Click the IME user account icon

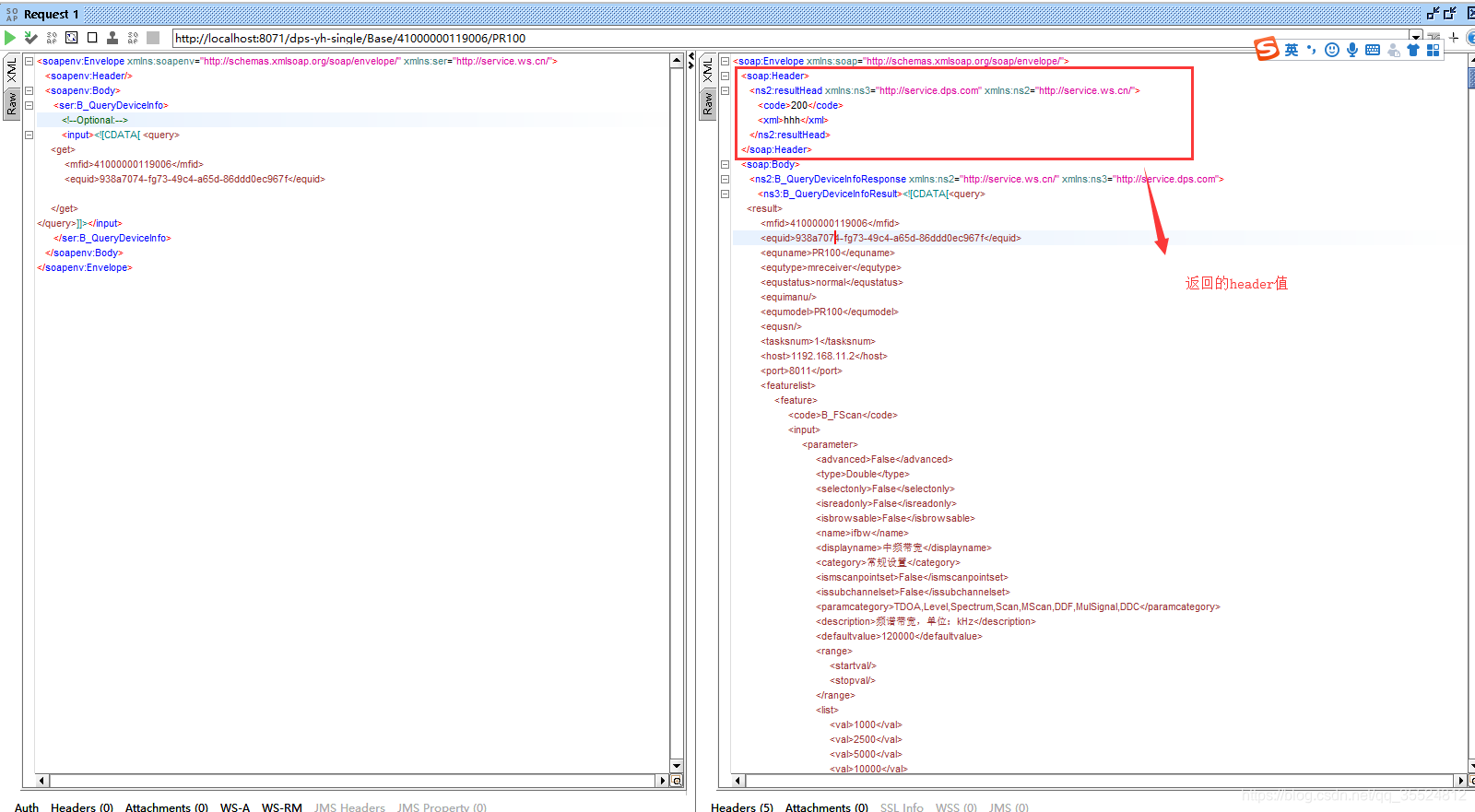(1393, 50)
